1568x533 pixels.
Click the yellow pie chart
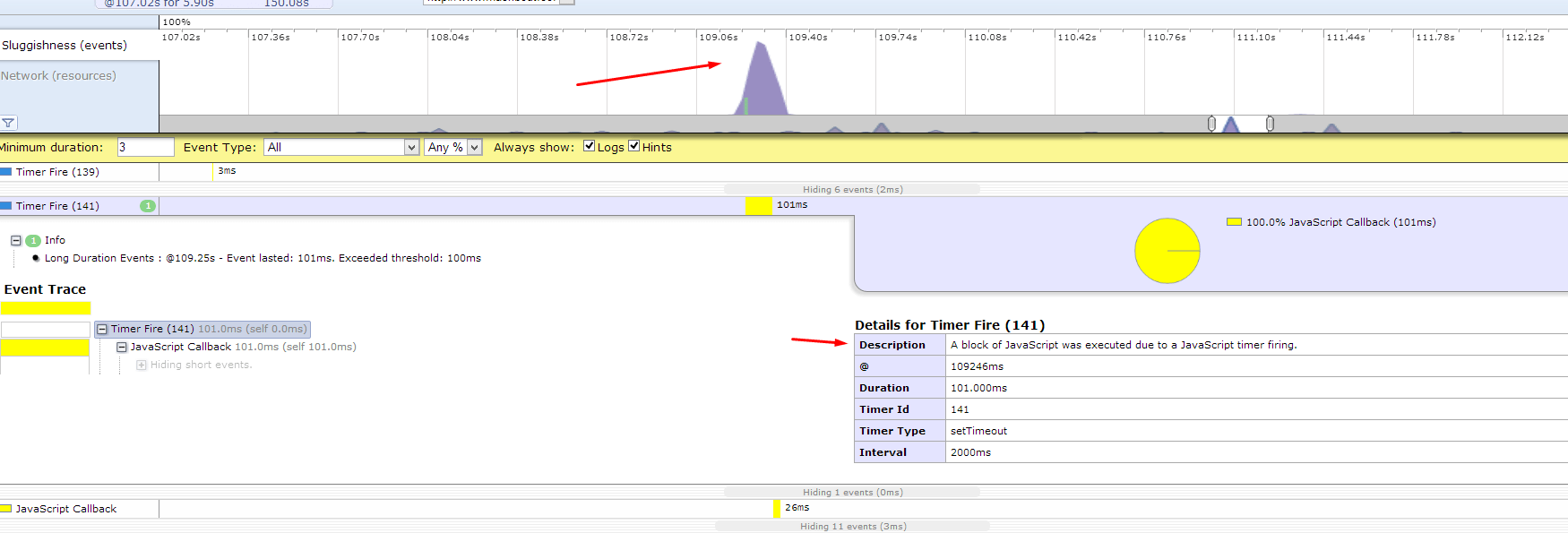1167,251
